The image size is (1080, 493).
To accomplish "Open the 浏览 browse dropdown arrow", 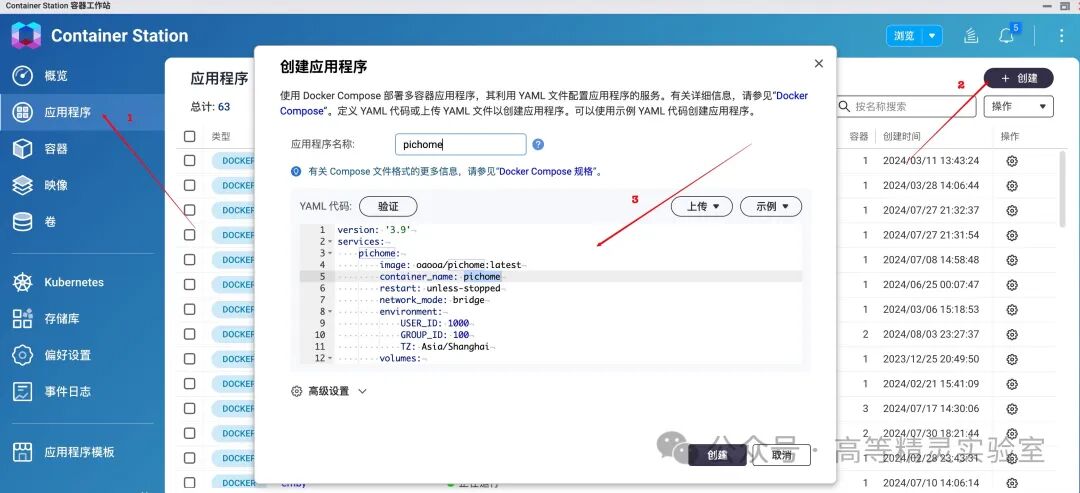I will tap(932, 36).
